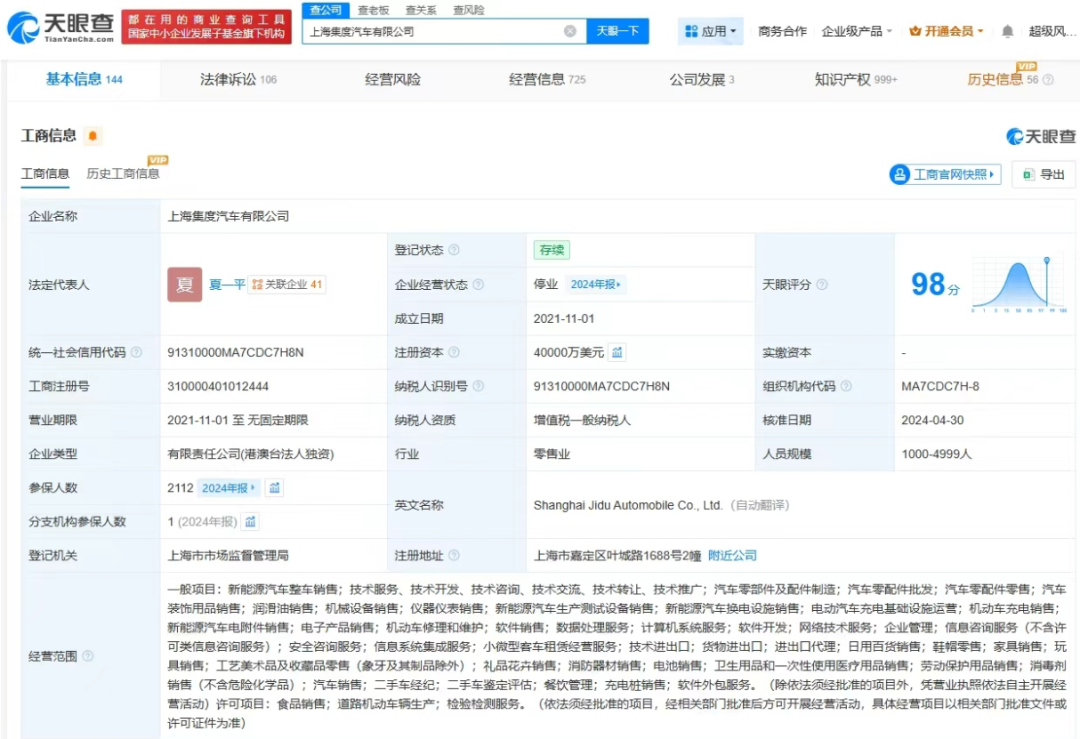Image resolution: width=1080 pixels, height=739 pixels.
Task: Open the 知识产权 999+ tab
Action: (x=856, y=80)
